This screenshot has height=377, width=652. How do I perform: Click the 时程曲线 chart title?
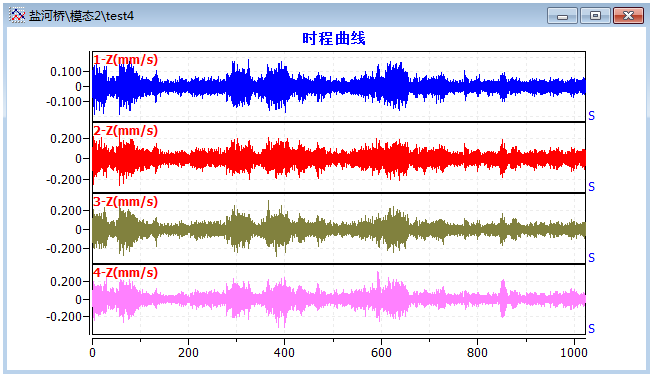(x=334, y=38)
